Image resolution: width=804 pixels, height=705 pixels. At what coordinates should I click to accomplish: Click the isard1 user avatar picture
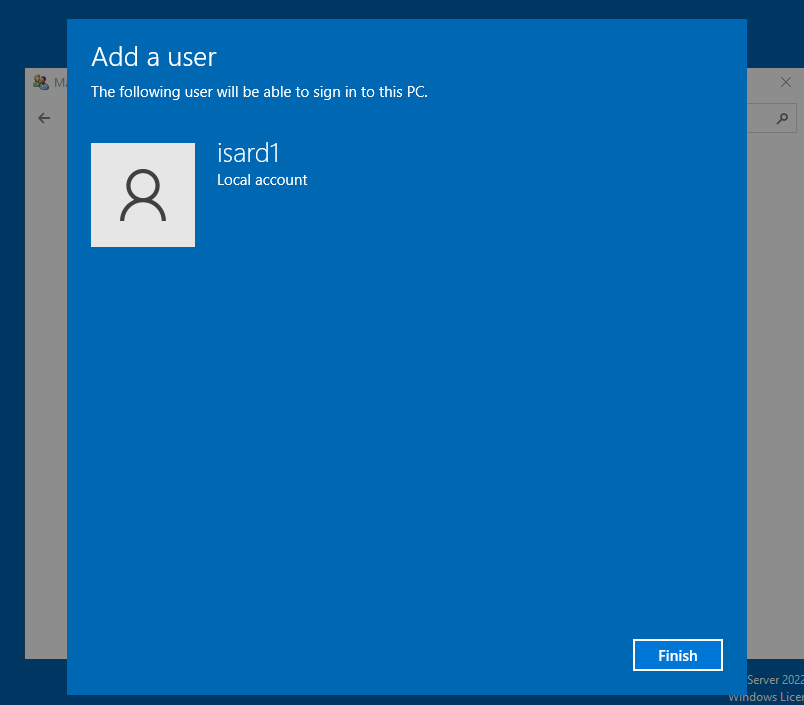coord(143,195)
